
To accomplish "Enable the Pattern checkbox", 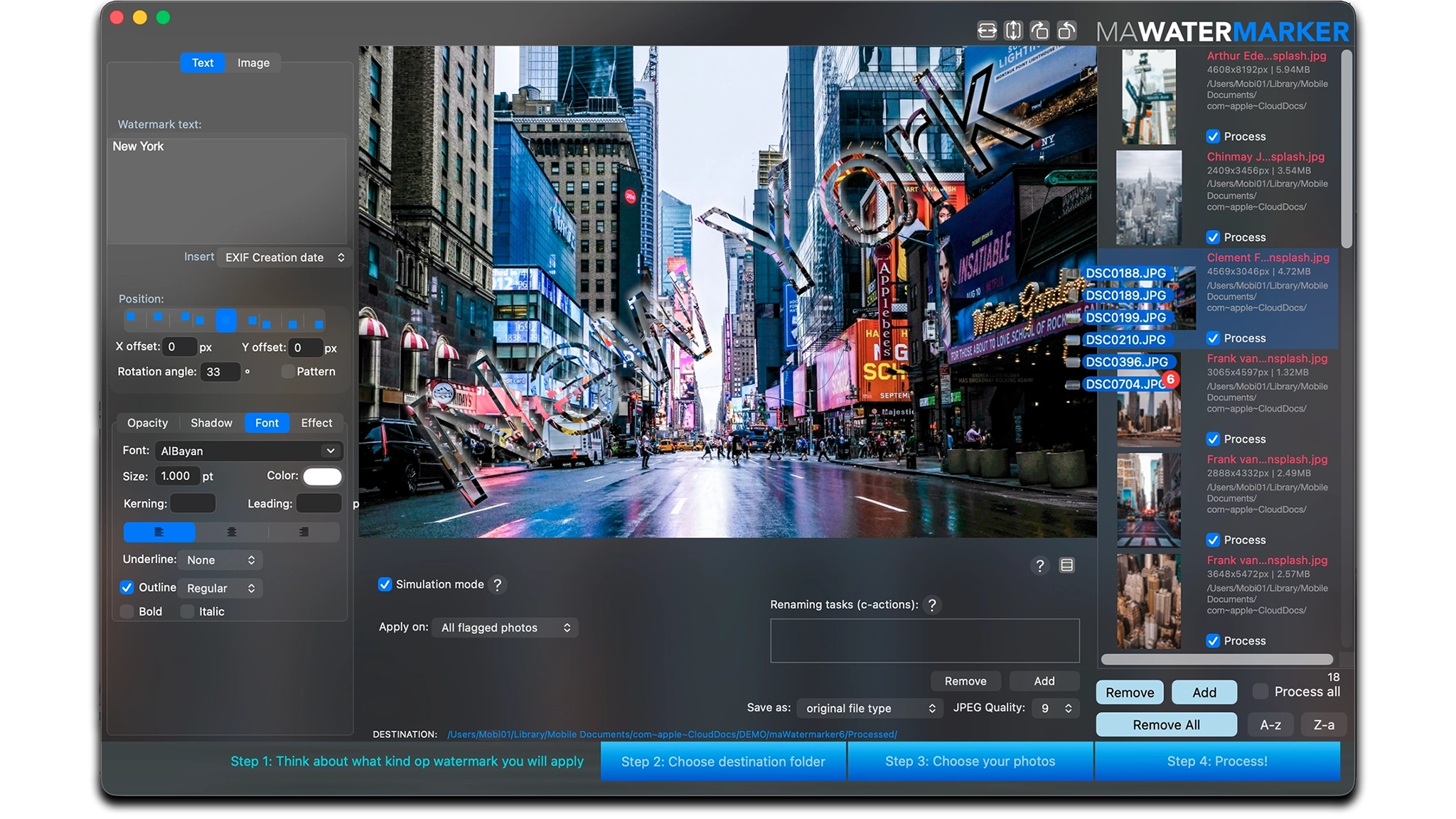I will pyautogui.click(x=288, y=372).
